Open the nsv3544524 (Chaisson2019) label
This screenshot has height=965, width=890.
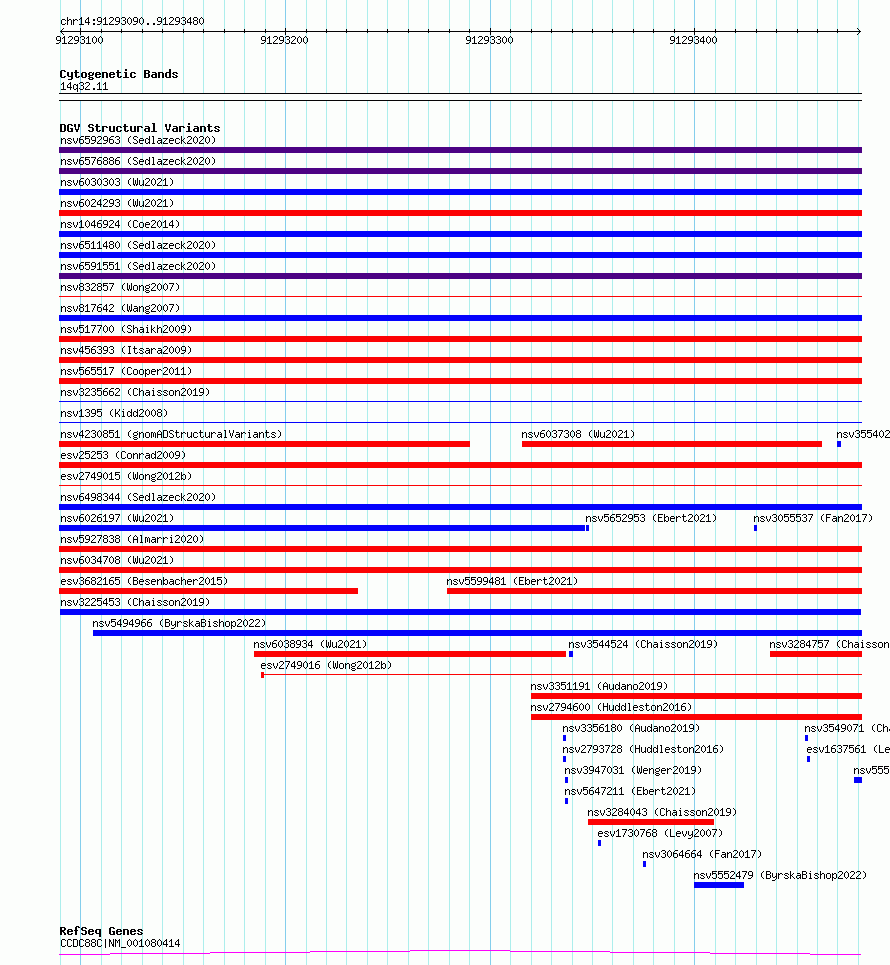(643, 644)
